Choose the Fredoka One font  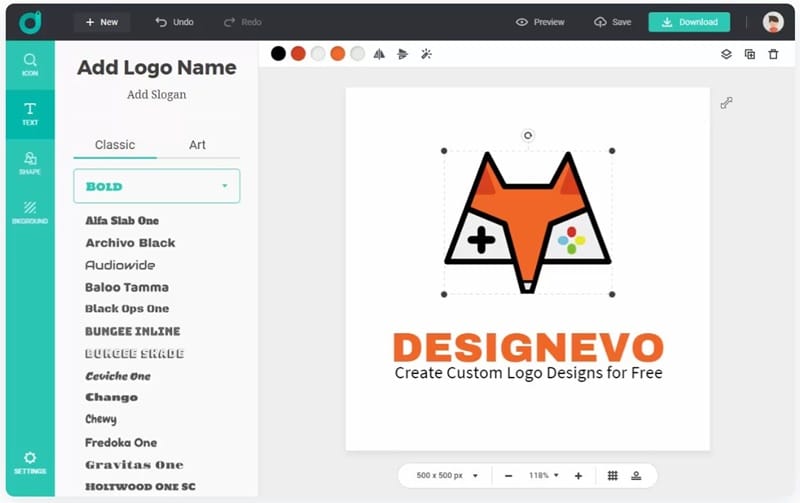(121, 442)
